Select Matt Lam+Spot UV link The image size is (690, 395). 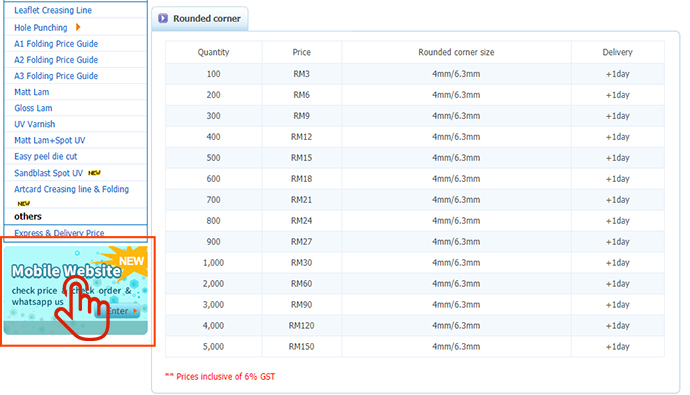[x=50, y=140]
